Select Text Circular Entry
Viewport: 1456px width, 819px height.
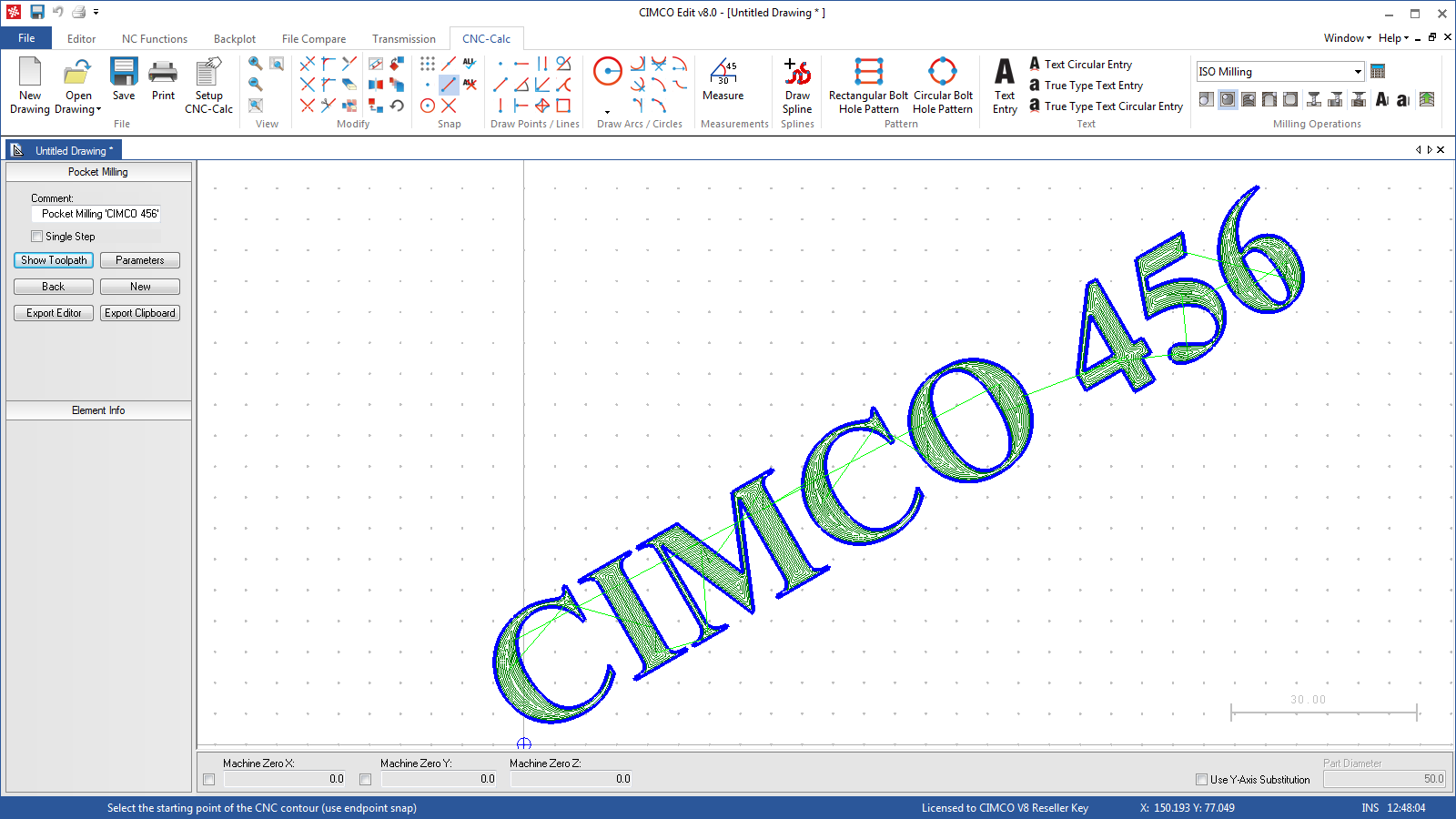pyautogui.click(x=1081, y=65)
